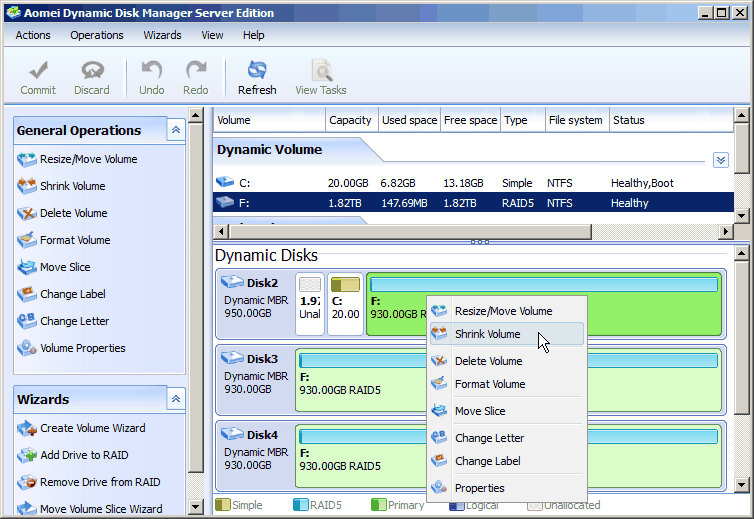Sort by the Capacity column header
The height and width of the screenshot is (519, 754).
[x=351, y=120]
